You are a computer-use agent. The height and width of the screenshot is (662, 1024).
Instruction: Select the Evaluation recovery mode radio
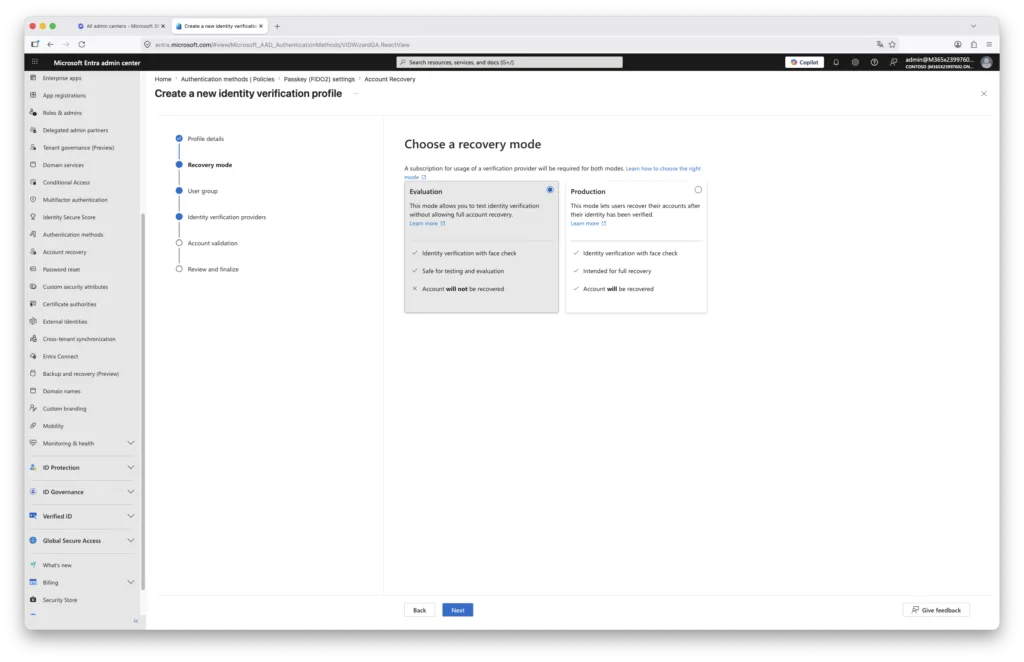click(x=550, y=190)
